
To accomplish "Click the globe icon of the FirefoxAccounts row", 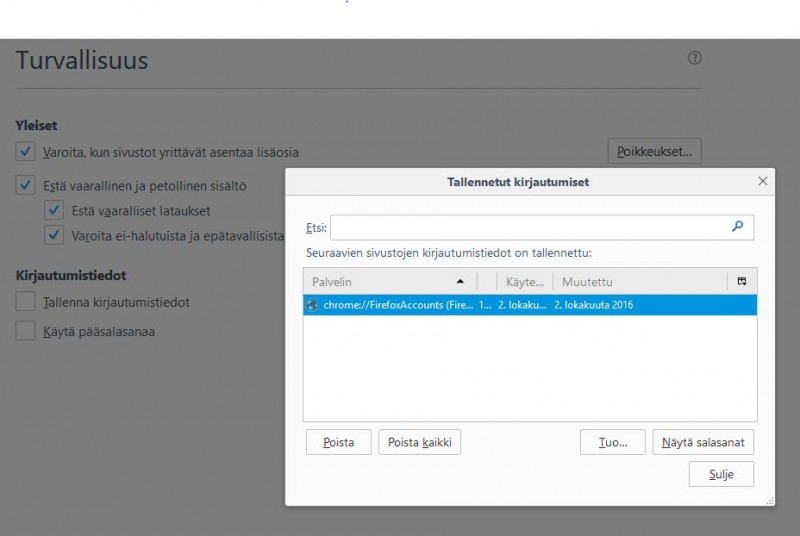I will [x=313, y=305].
